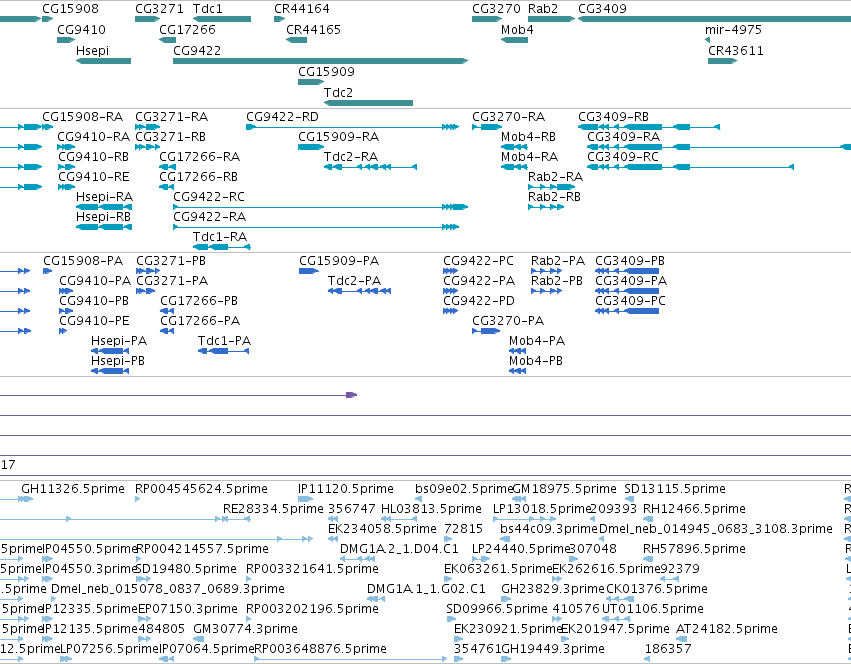The height and width of the screenshot is (664, 851).
Task: Select the CG3271-PB protein label
Action: pos(171,261)
